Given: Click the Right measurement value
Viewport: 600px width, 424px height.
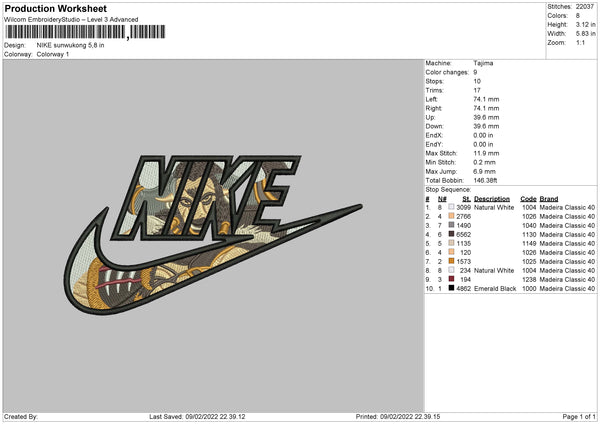Looking at the screenshot, I should click(x=486, y=108).
